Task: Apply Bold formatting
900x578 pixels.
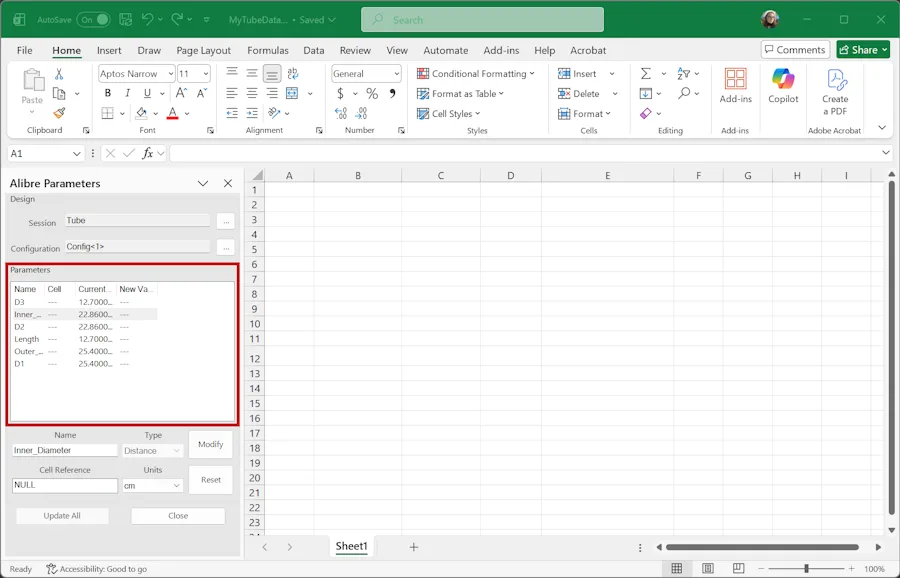Action: coord(108,93)
